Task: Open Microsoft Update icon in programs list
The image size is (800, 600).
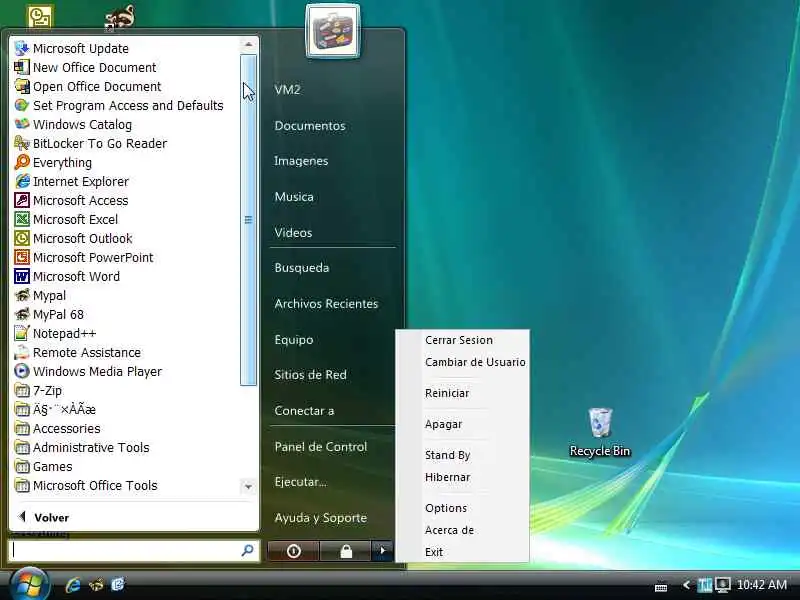Action: pyautogui.click(x=22, y=48)
